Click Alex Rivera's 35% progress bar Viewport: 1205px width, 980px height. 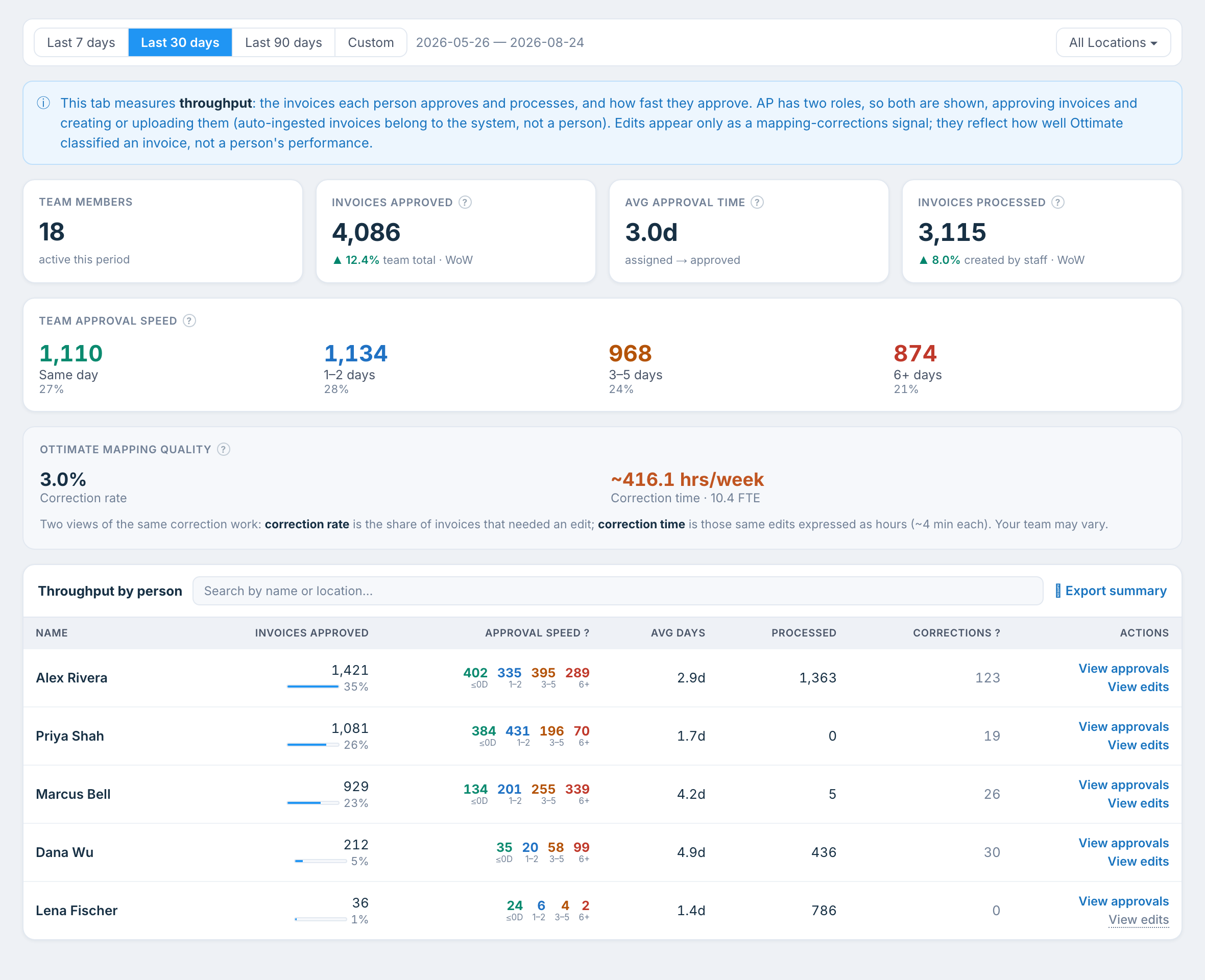coord(313,687)
